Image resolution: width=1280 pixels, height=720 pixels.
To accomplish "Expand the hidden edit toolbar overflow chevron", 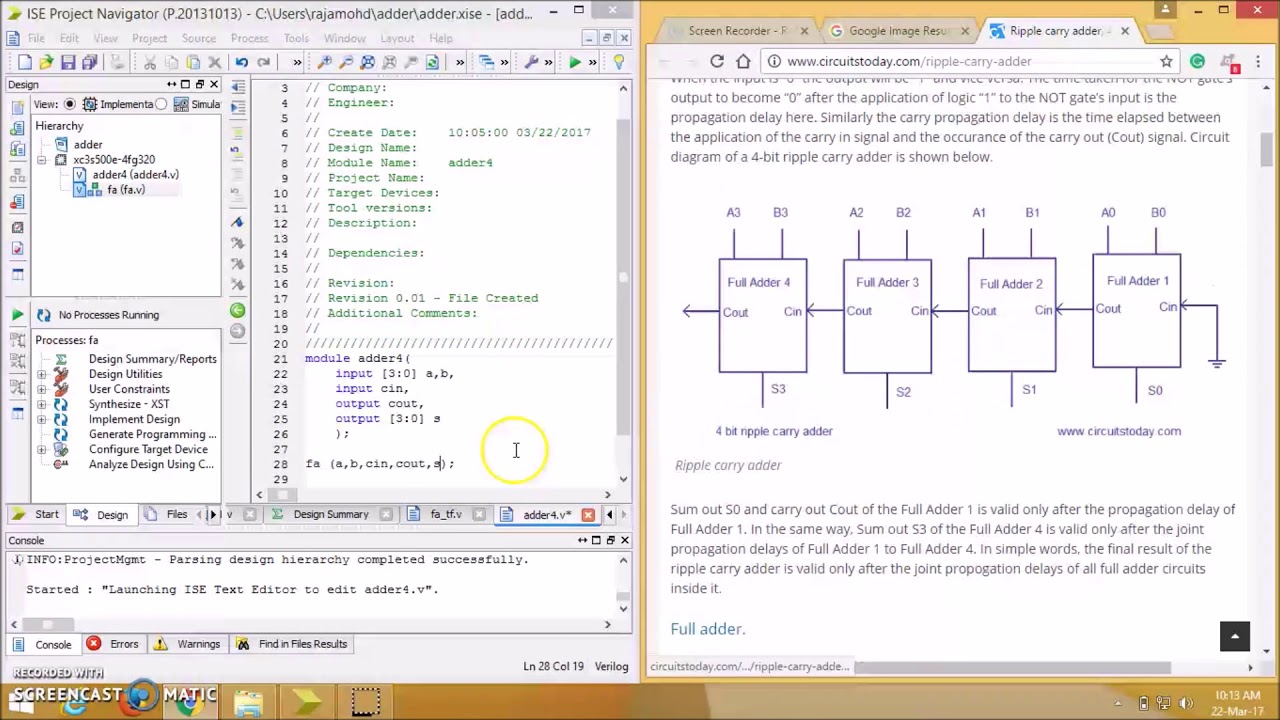I will point(297,62).
